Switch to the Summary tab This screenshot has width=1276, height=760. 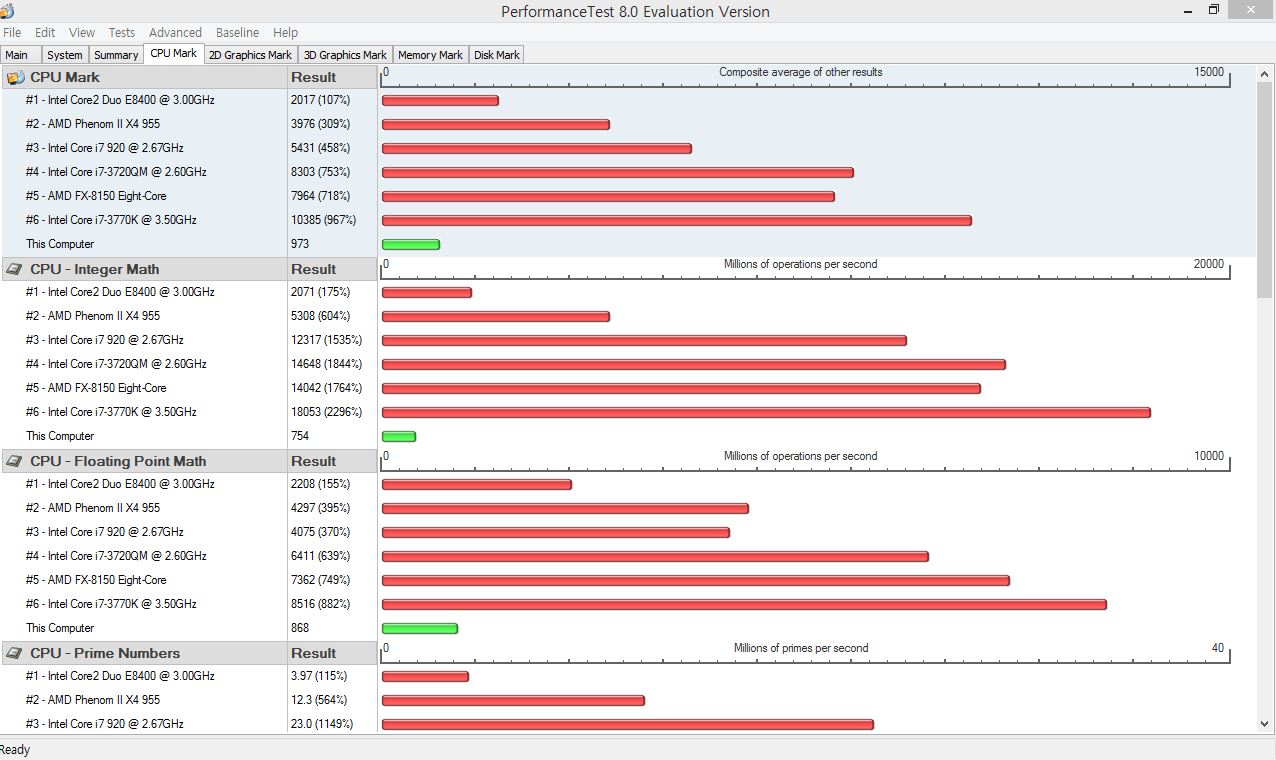point(116,55)
